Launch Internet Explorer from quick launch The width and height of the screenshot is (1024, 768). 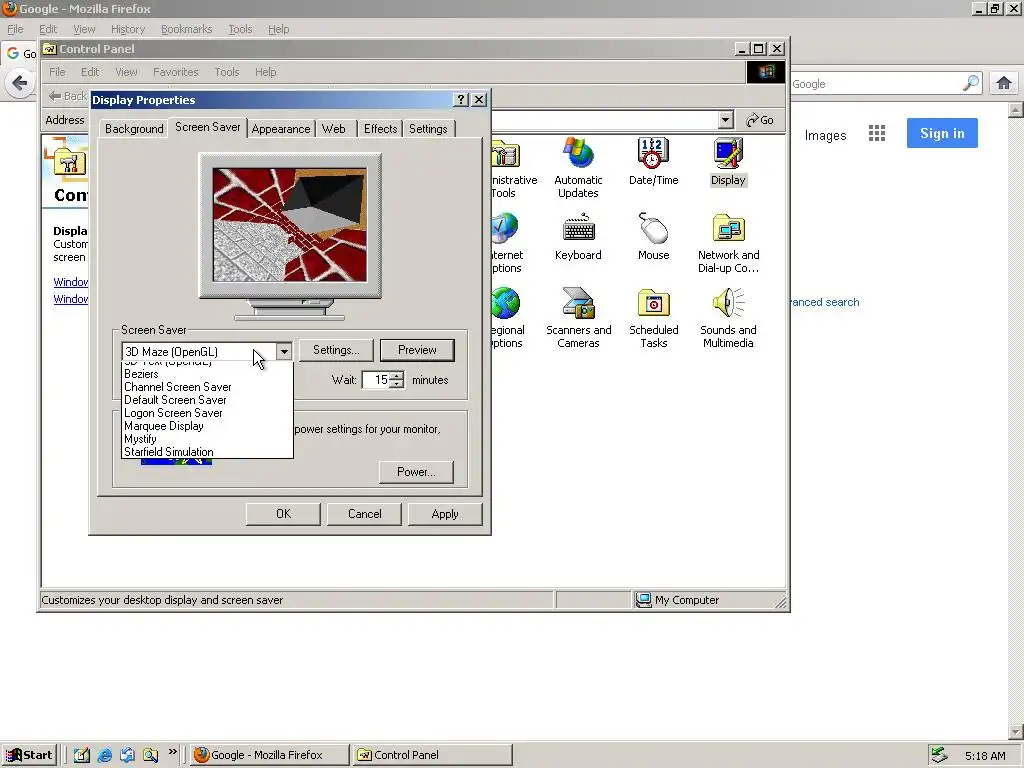point(104,755)
